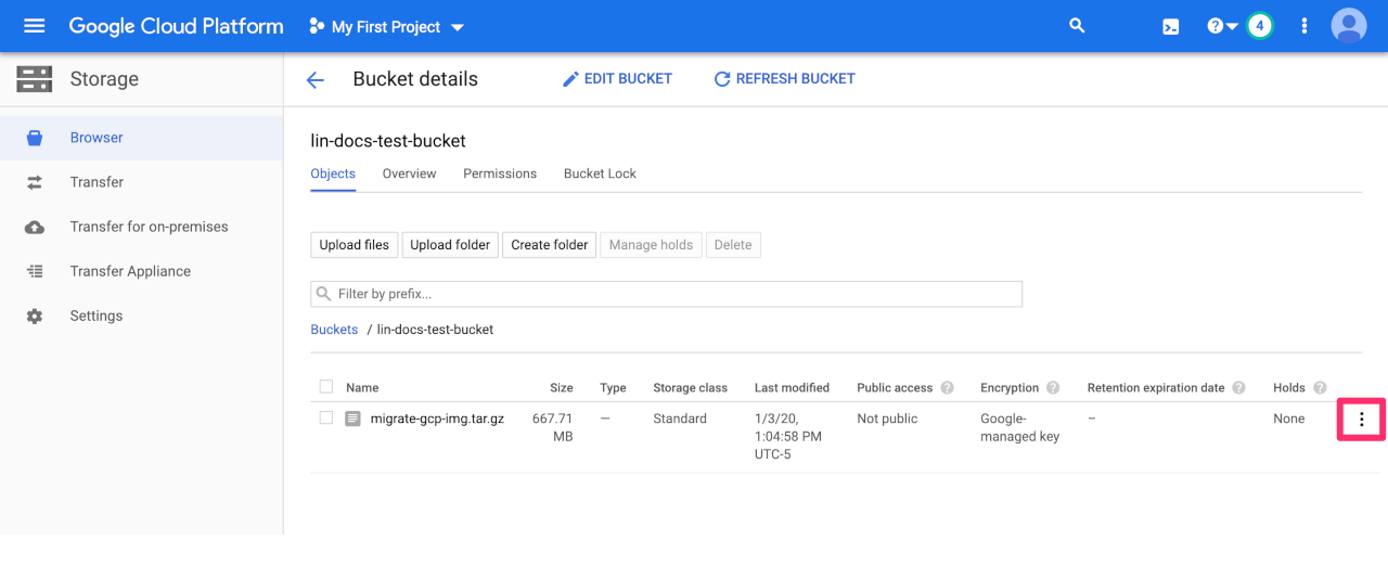Screen dimensions: 1388x579
Task: Switch to the Permissions tab
Action: point(499,173)
